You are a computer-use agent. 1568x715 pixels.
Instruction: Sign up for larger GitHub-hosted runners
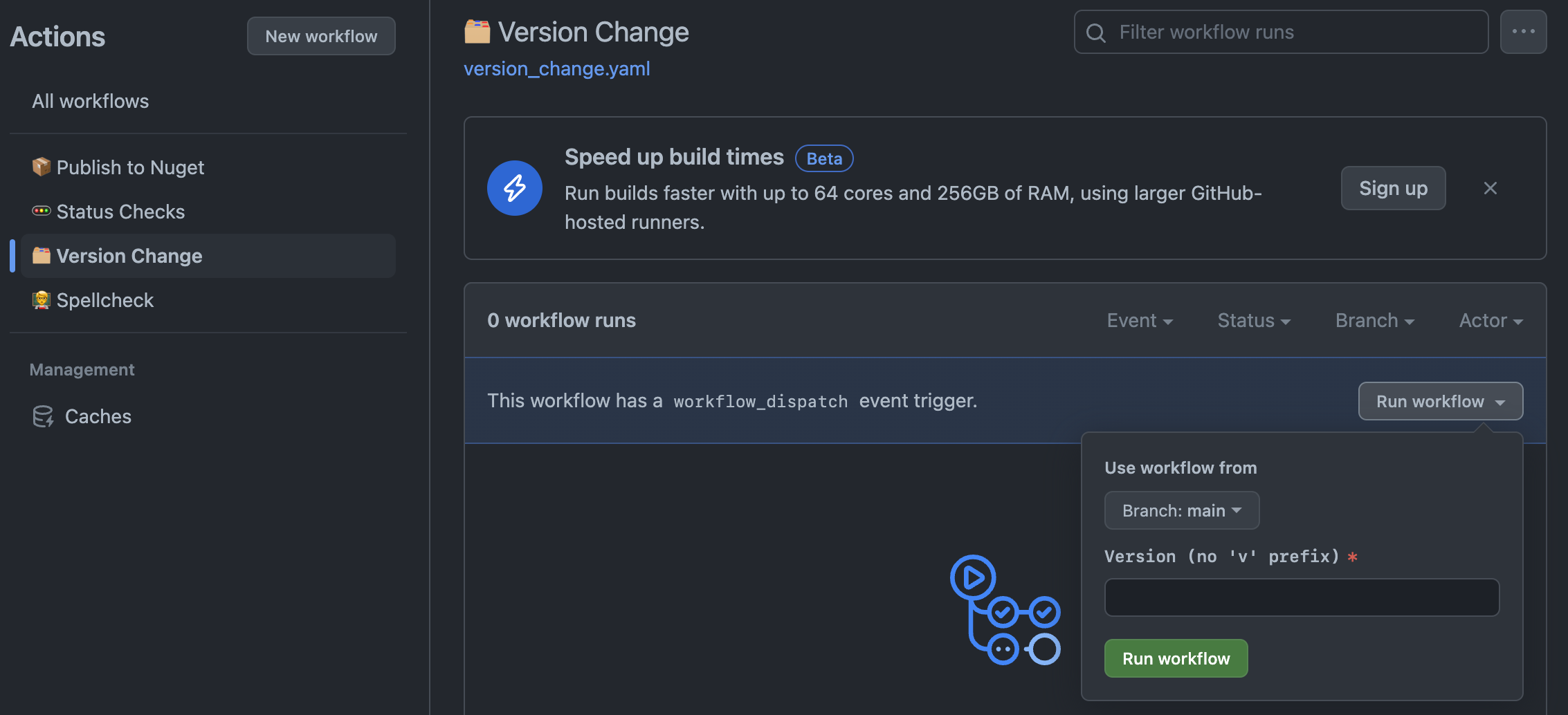tap(1392, 188)
